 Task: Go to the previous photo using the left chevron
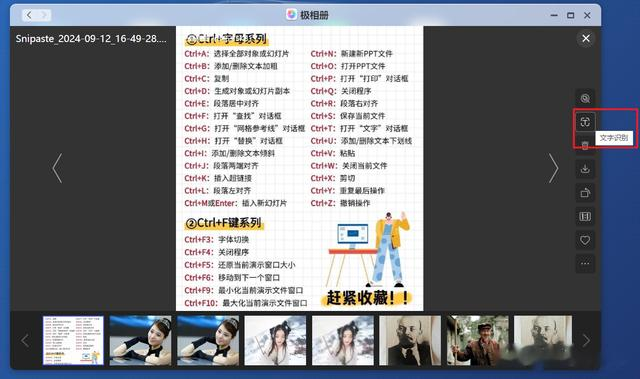58,168
